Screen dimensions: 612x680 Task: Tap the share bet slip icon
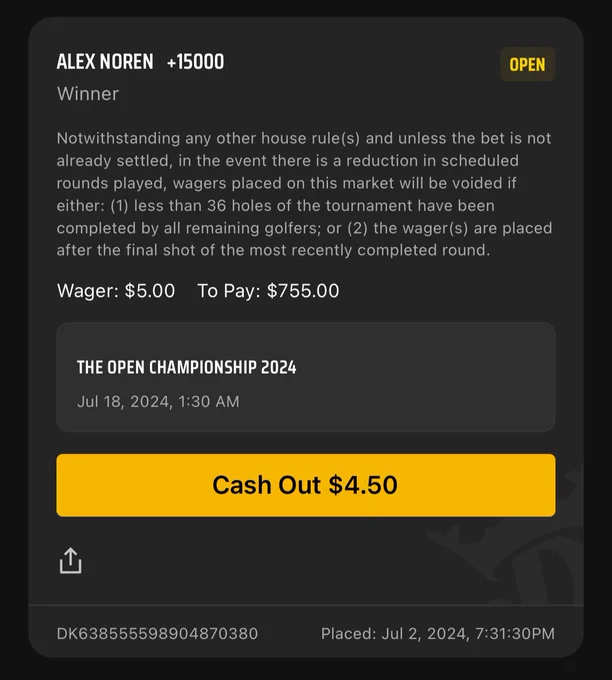pos(70,561)
